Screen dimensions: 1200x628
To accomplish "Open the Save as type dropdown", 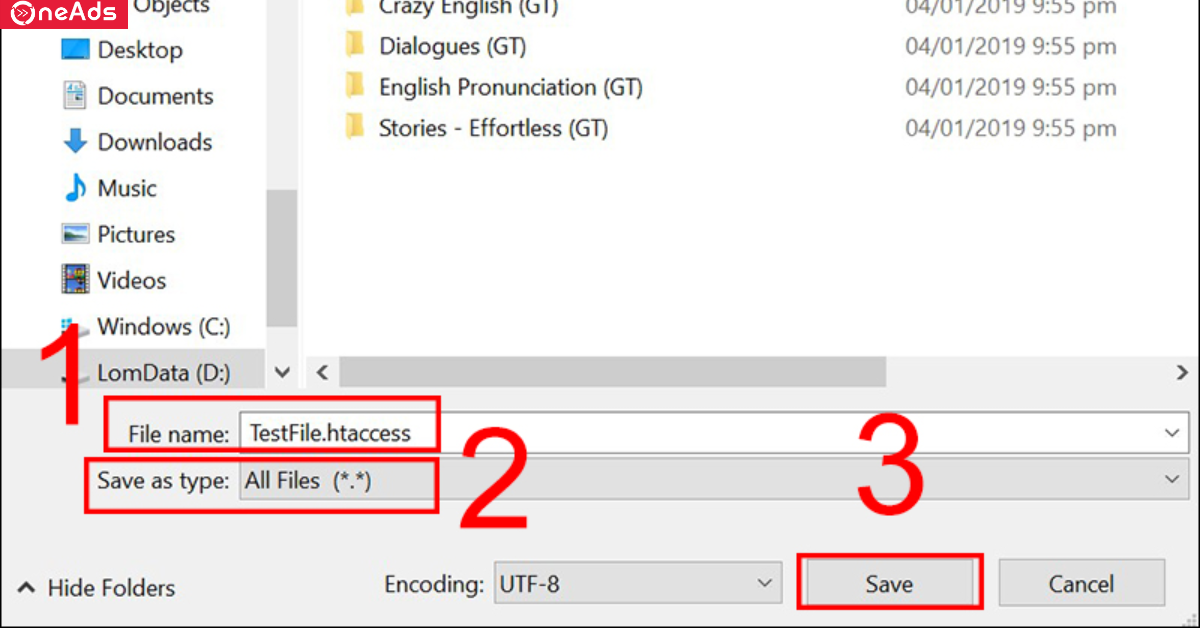I will click(x=710, y=480).
